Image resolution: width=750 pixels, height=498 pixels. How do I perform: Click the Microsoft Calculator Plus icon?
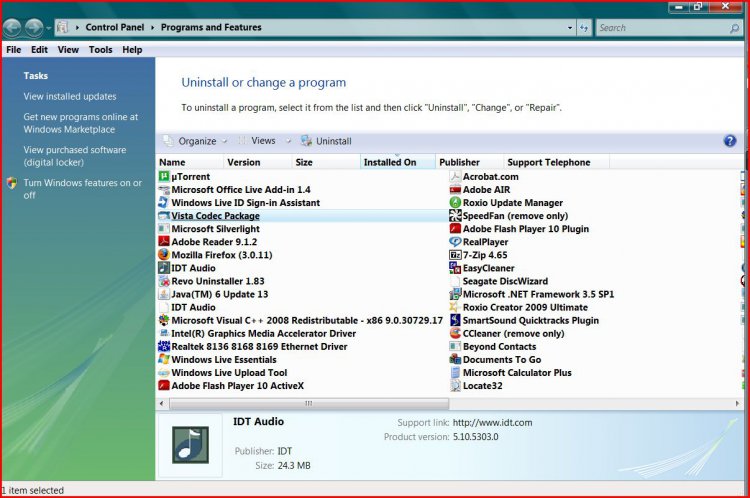coord(455,372)
